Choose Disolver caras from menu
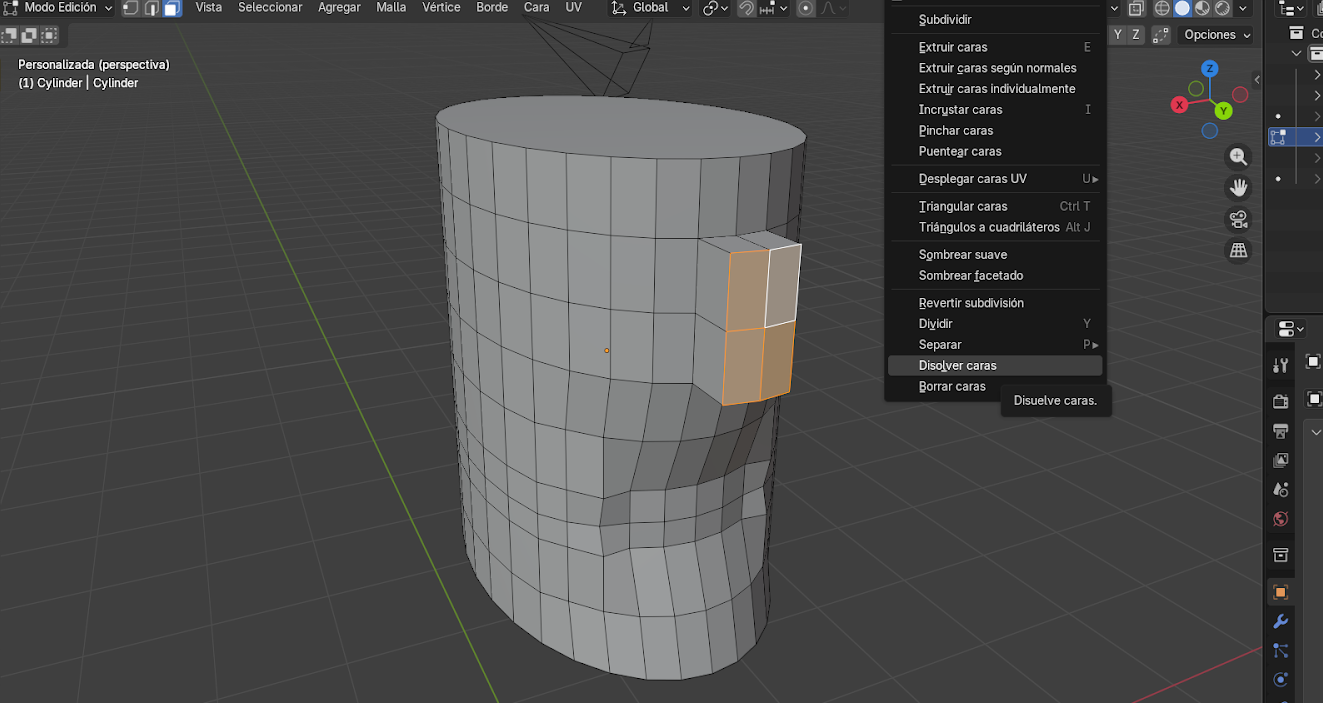 point(957,366)
